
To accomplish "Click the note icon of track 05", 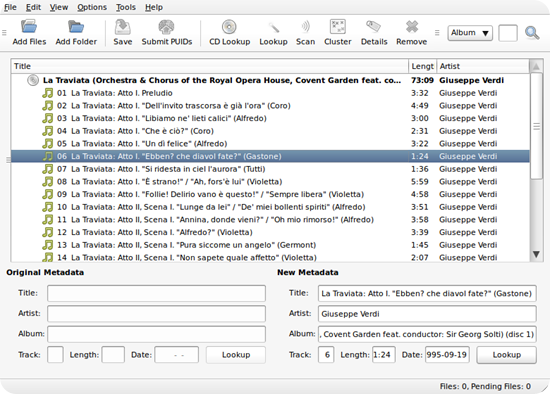I will tap(47, 143).
